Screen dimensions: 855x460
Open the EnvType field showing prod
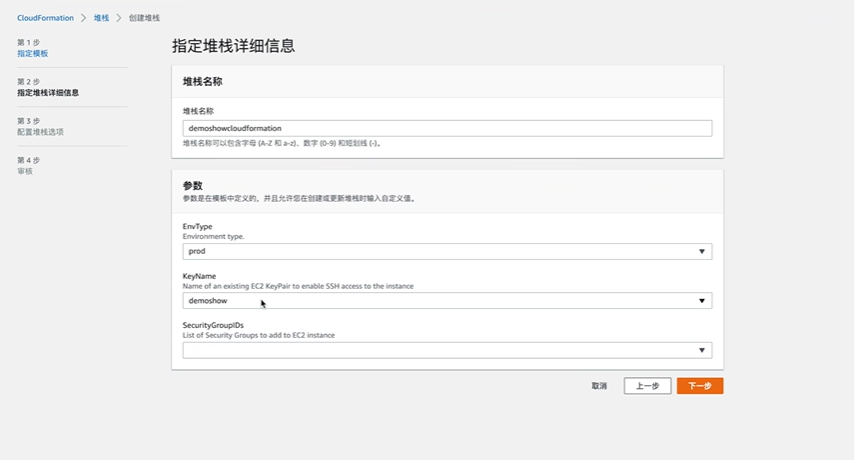[440, 252]
